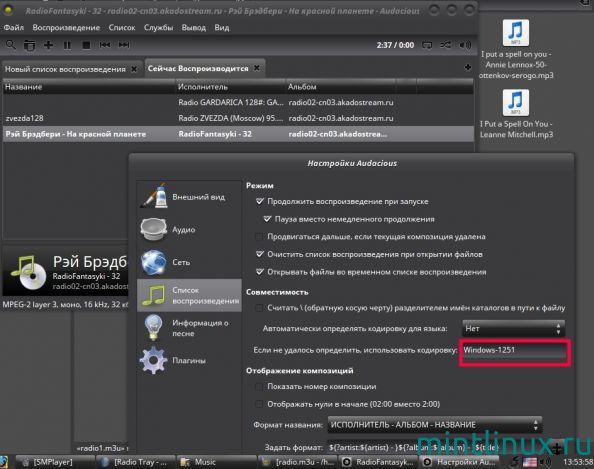Image resolution: width=594 pixels, height=469 pixels.
Task: Open 'Плагины' settings category
Action: [189, 360]
